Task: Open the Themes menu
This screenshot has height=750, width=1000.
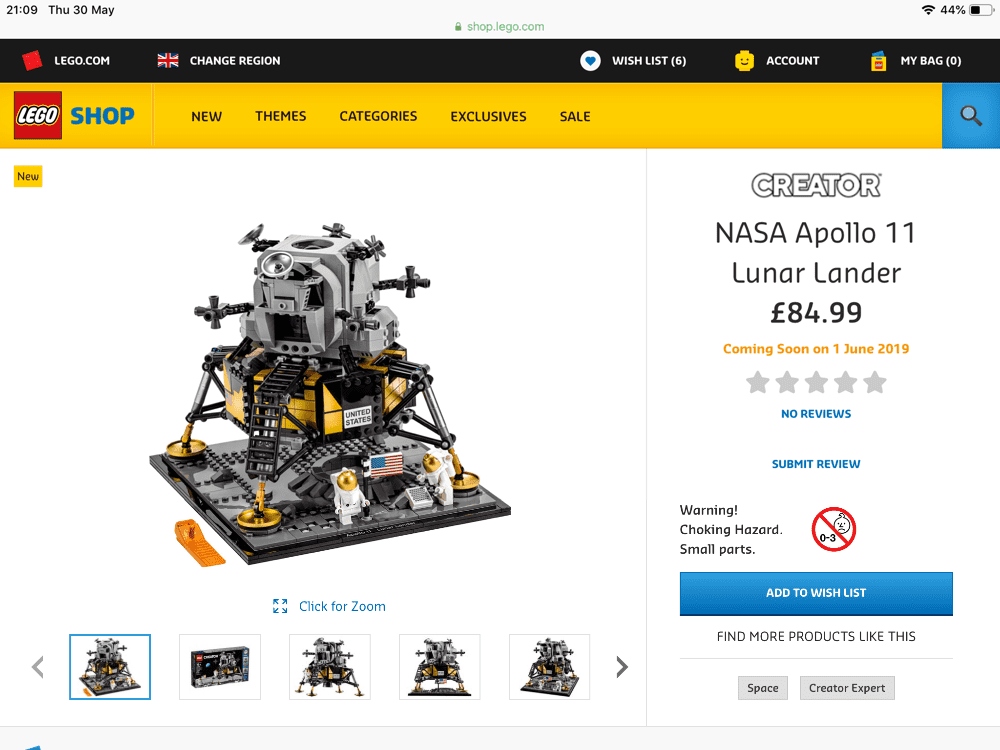Action: tap(281, 116)
